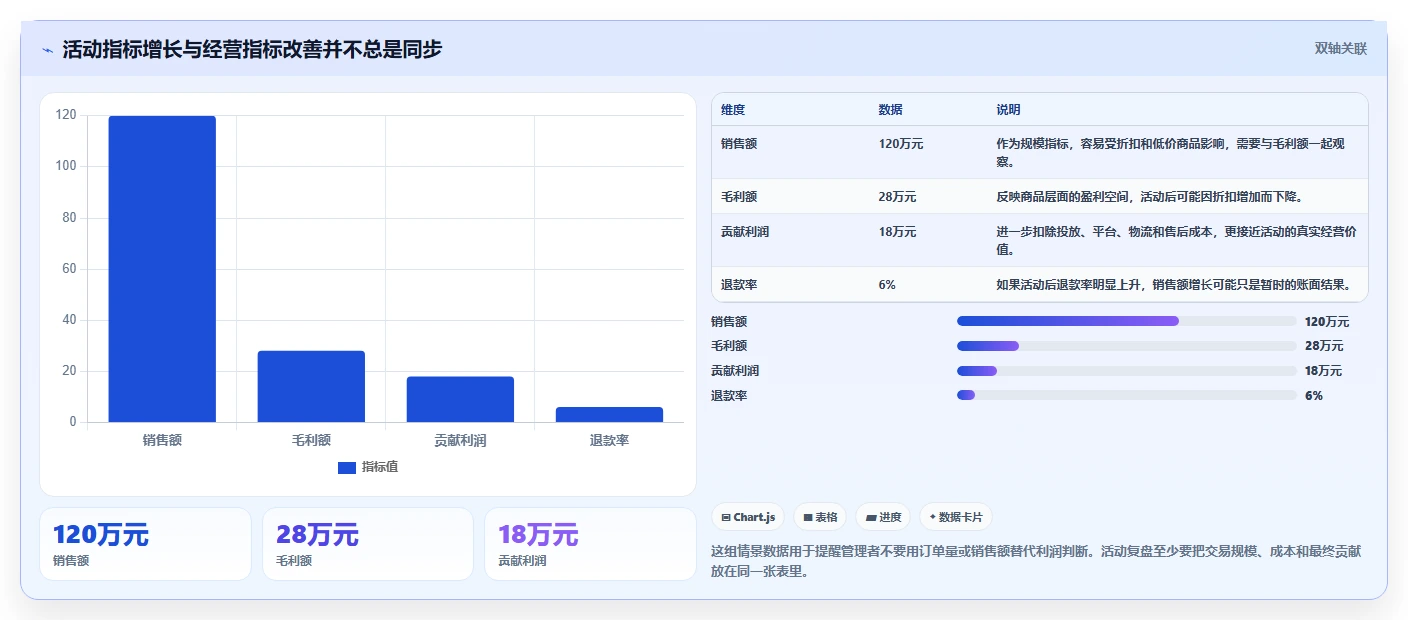The width and height of the screenshot is (1408, 620).
Task: Click the 120 y-axis tick label
Action: click(x=66, y=115)
